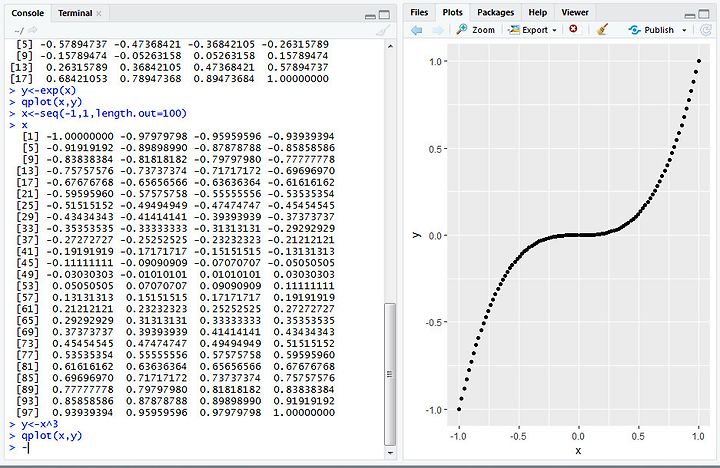Go to previous plot arrow
Screen dimensions: 720x468
pyautogui.click(x=417, y=30)
